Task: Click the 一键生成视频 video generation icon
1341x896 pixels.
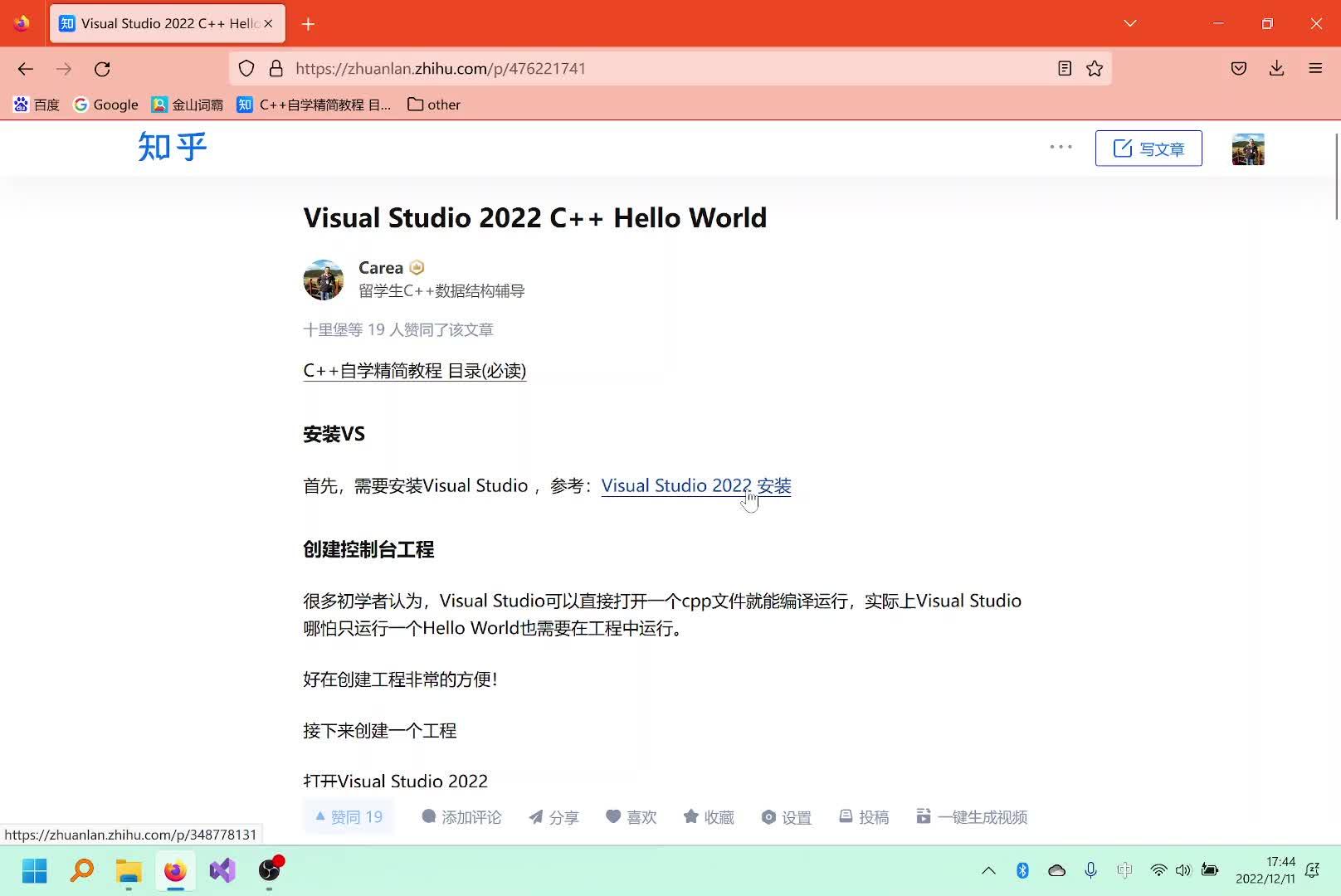Action: click(924, 816)
